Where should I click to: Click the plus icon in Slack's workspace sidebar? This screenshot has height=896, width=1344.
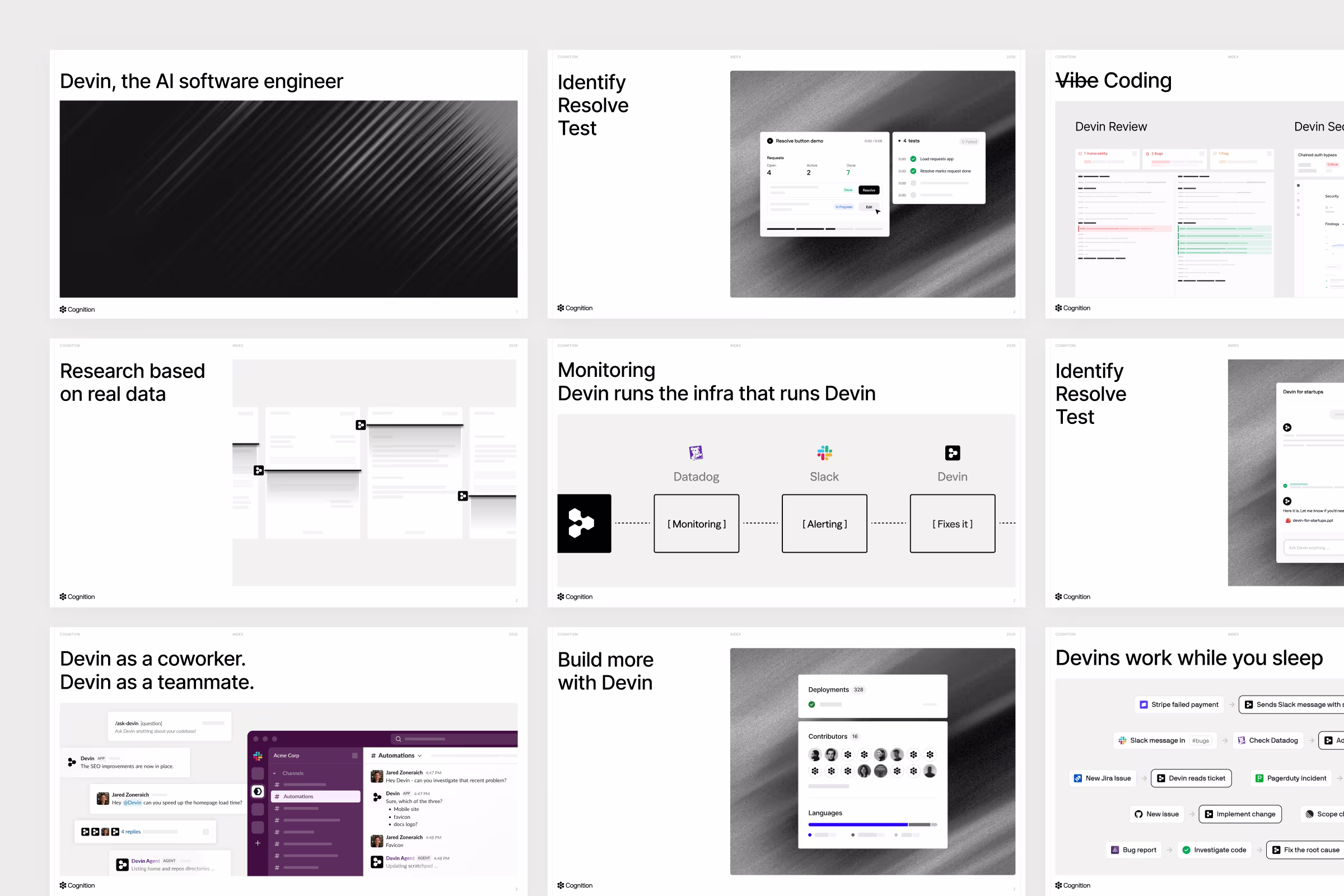point(258,843)
